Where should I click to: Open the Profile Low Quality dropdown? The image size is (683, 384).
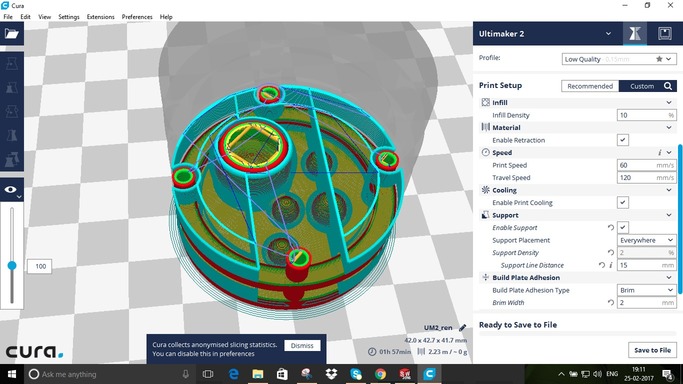point(619,59)
